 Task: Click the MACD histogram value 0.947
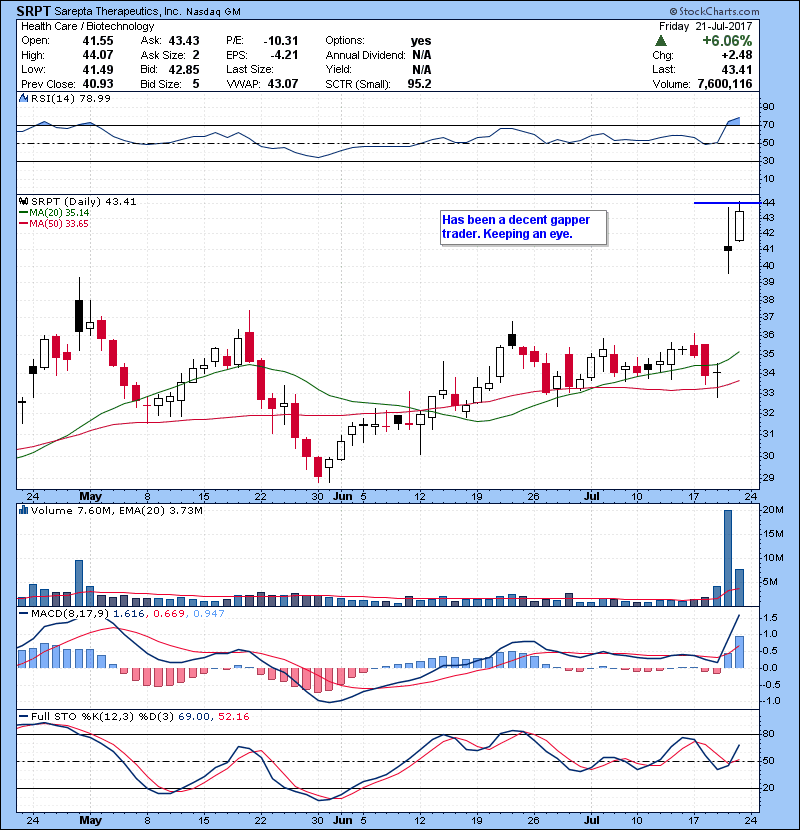pyautogui.click(x=209, y=614)
